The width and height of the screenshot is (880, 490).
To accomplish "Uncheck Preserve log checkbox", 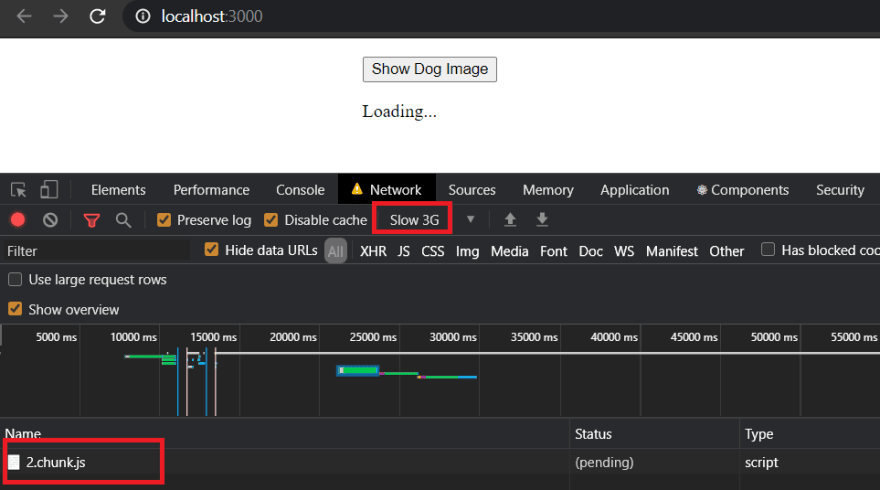I will point(164,220).
